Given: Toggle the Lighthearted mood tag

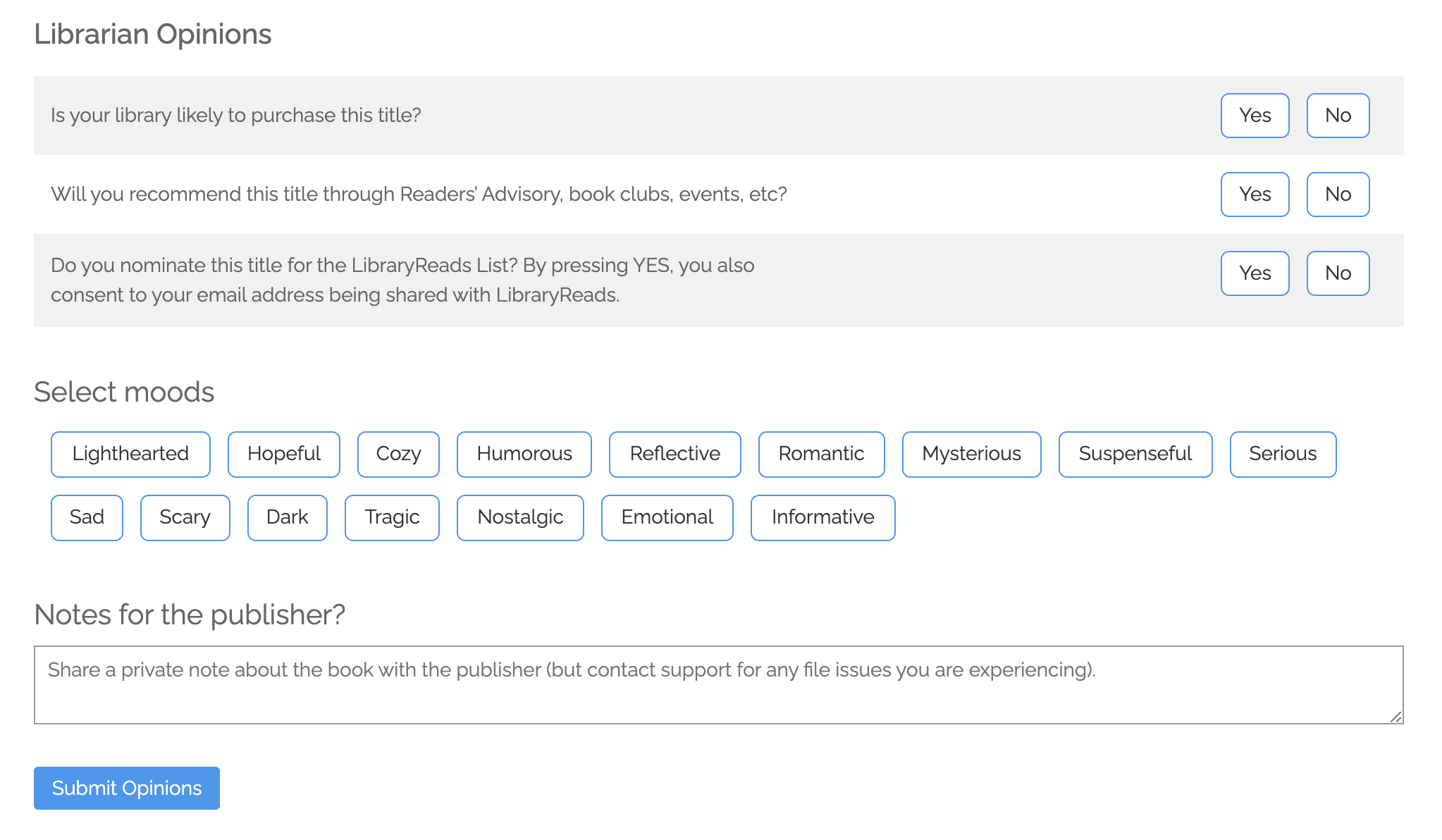Looking at the screenshot, I should (x=130, y=455).
